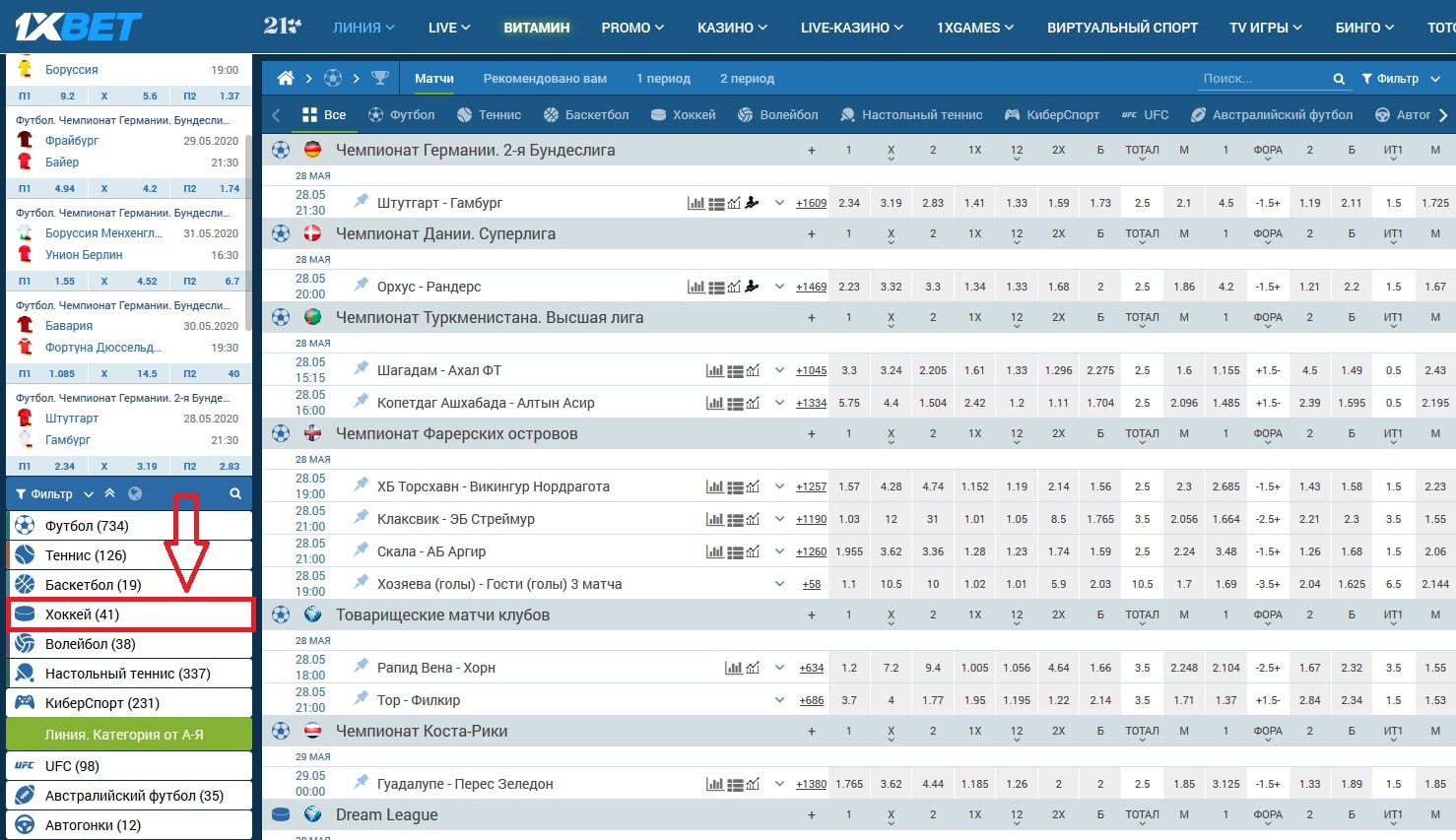Click the player icon for Орхус - Рандерс
This screenshot has width=1456, height=840.
click(x=753, y=287)
